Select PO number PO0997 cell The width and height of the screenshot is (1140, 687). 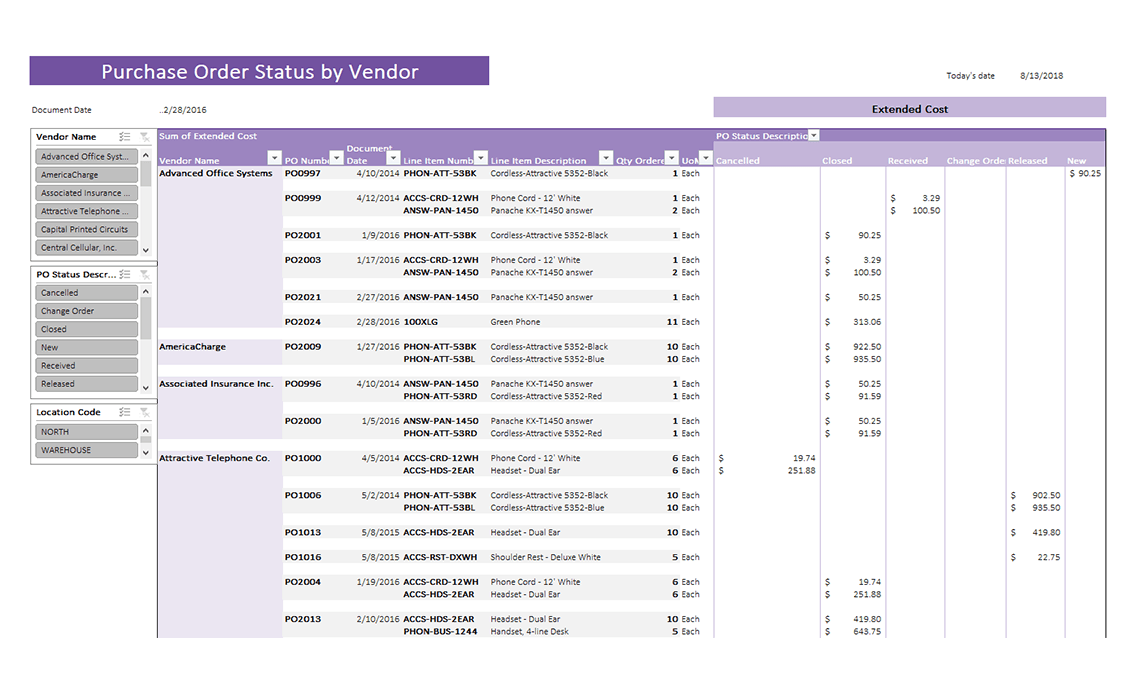302,173
